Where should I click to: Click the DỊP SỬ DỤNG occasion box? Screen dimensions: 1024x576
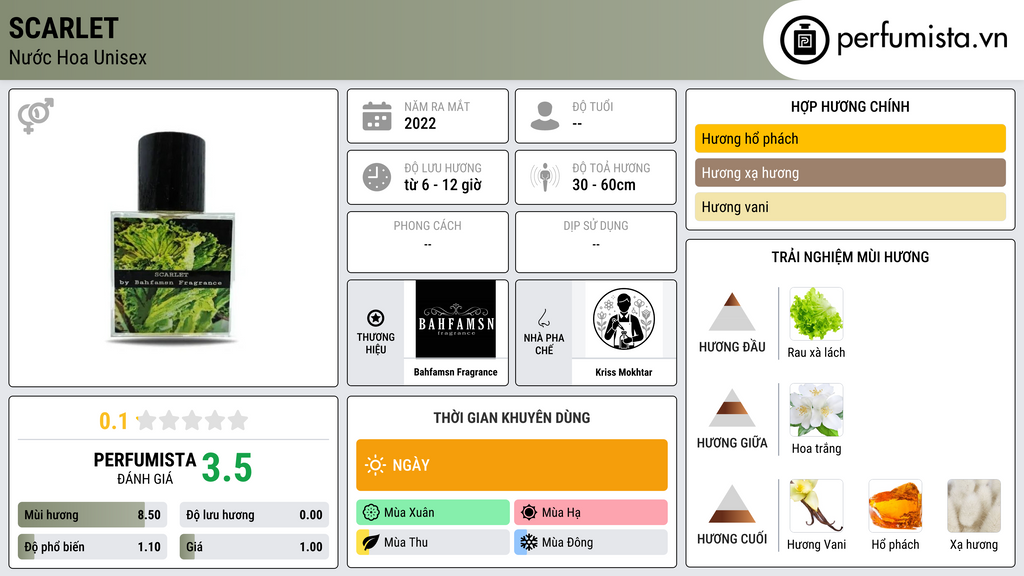tap(596, 242)
